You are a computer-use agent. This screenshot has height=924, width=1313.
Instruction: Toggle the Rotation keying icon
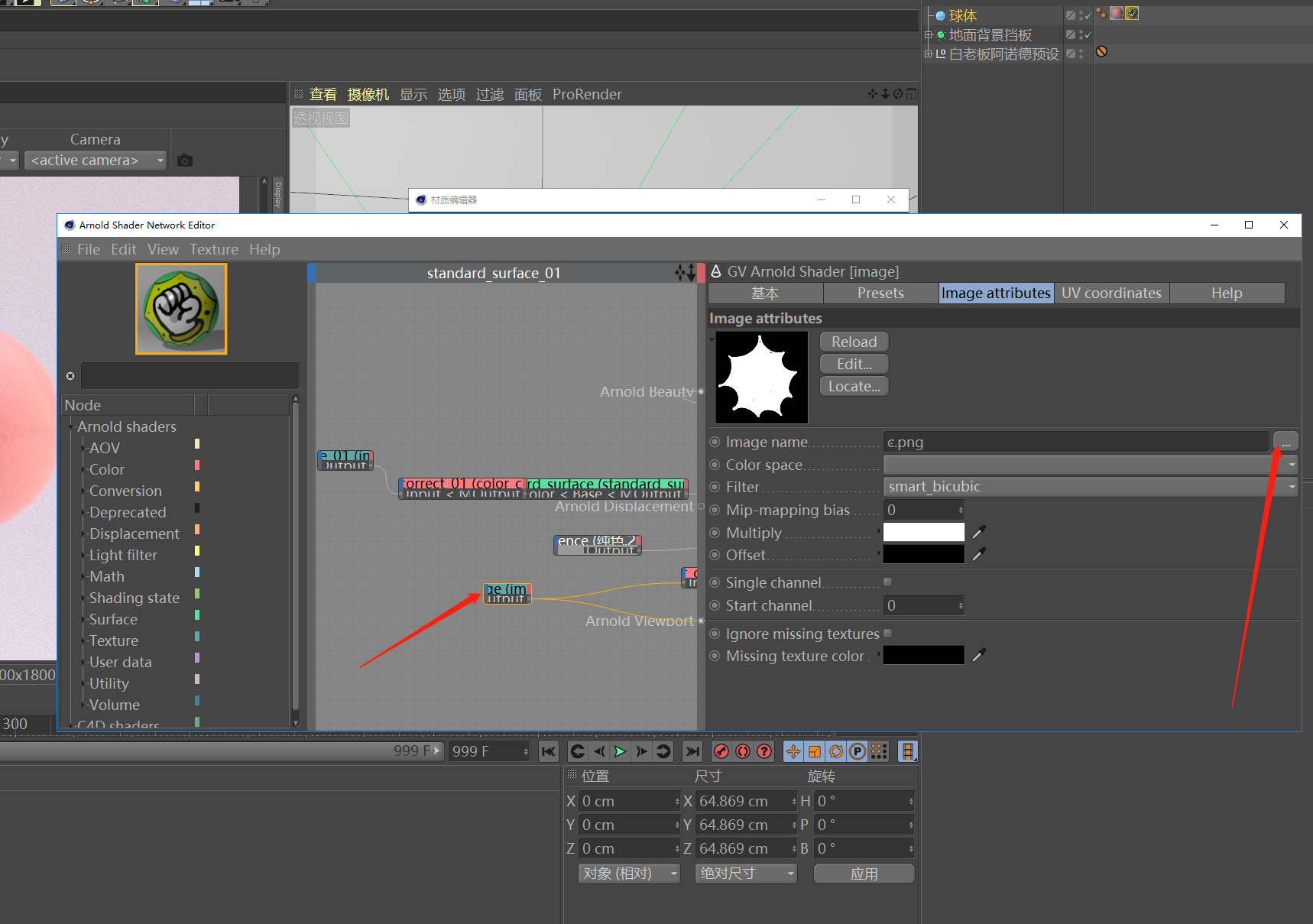[836, 751]
